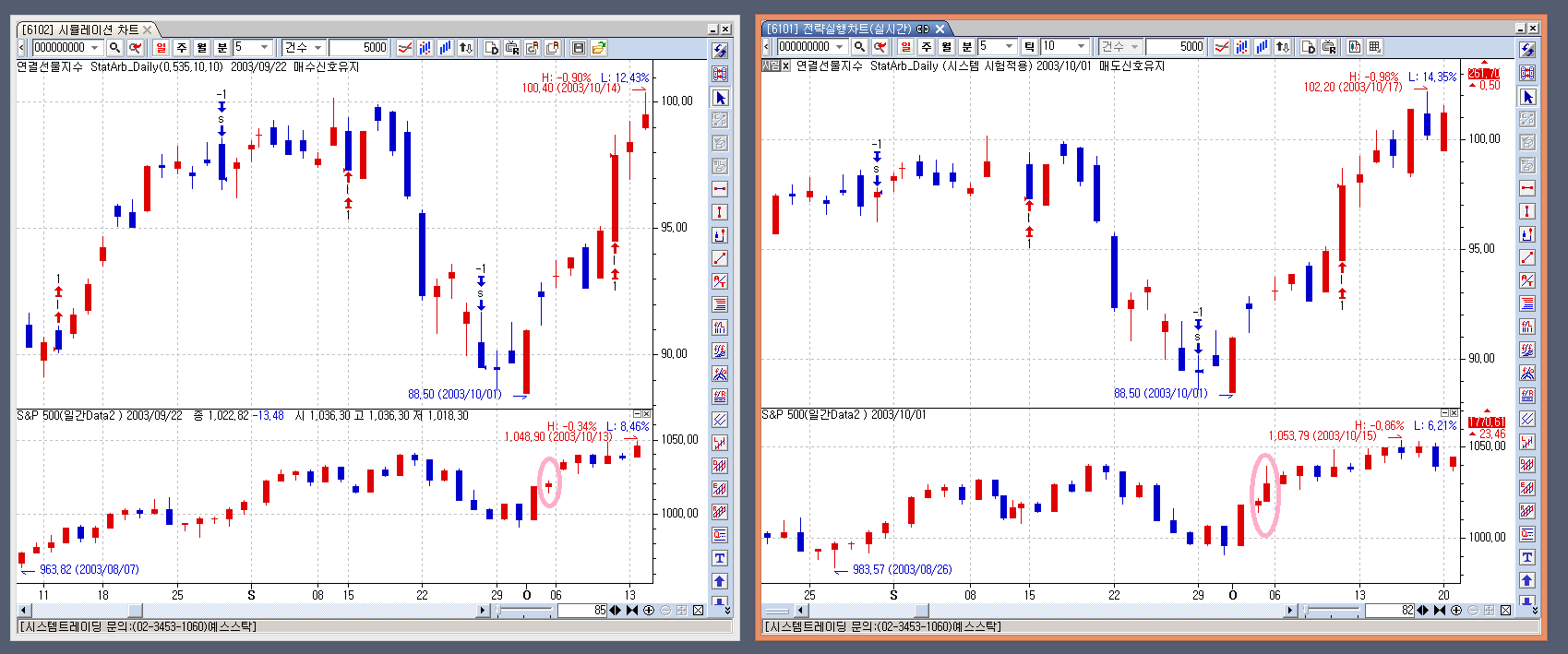Toggle weekly 주 period in right chart
The image size is (1568, 654).
(926, 46)
